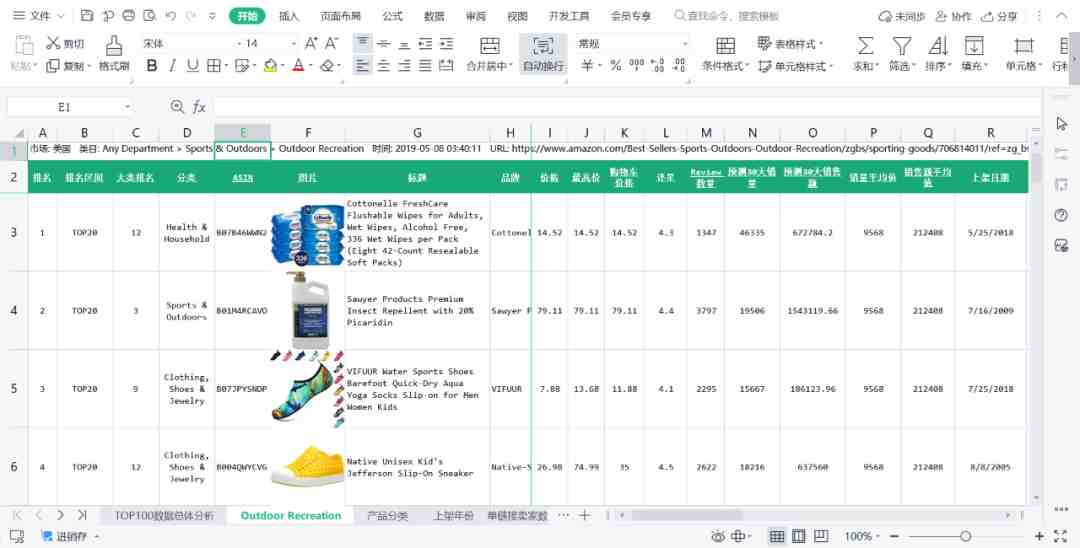Click the percent style icon
Image resolution: width=1080 pixels, height=548 pixels.
pos(616,66)
